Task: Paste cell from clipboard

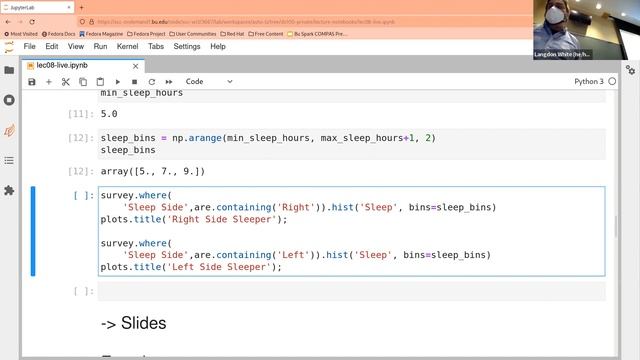Action: pos(100,82)
